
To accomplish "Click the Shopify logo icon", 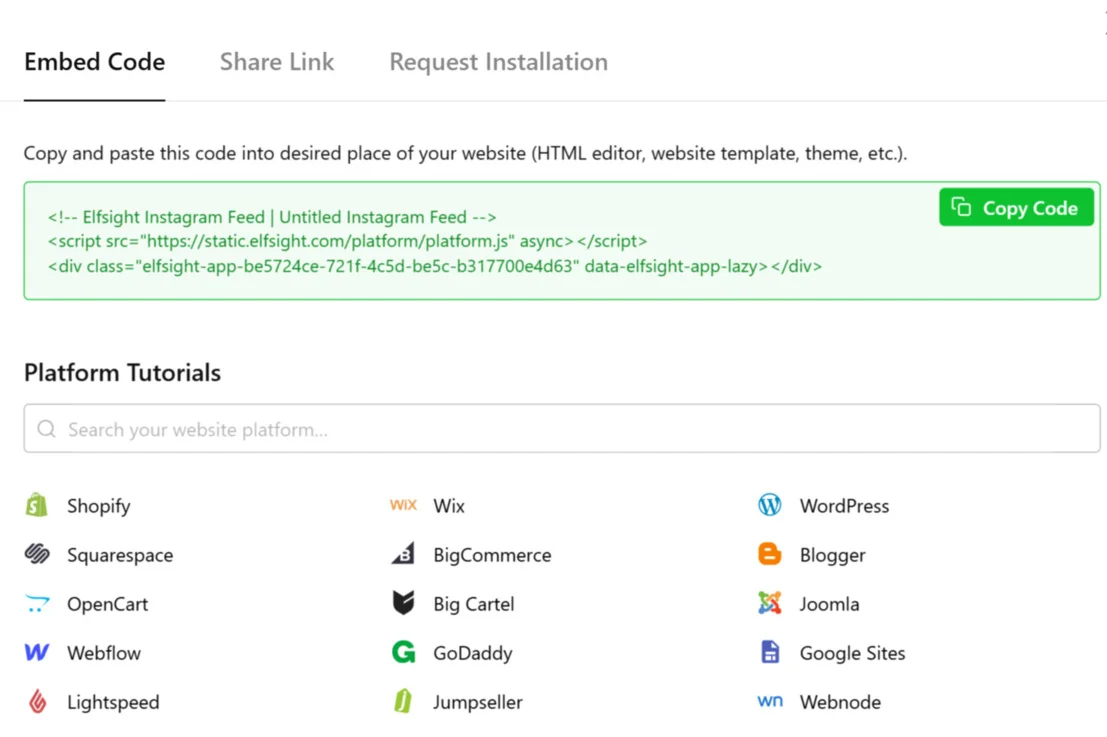I will pos(37,505).
